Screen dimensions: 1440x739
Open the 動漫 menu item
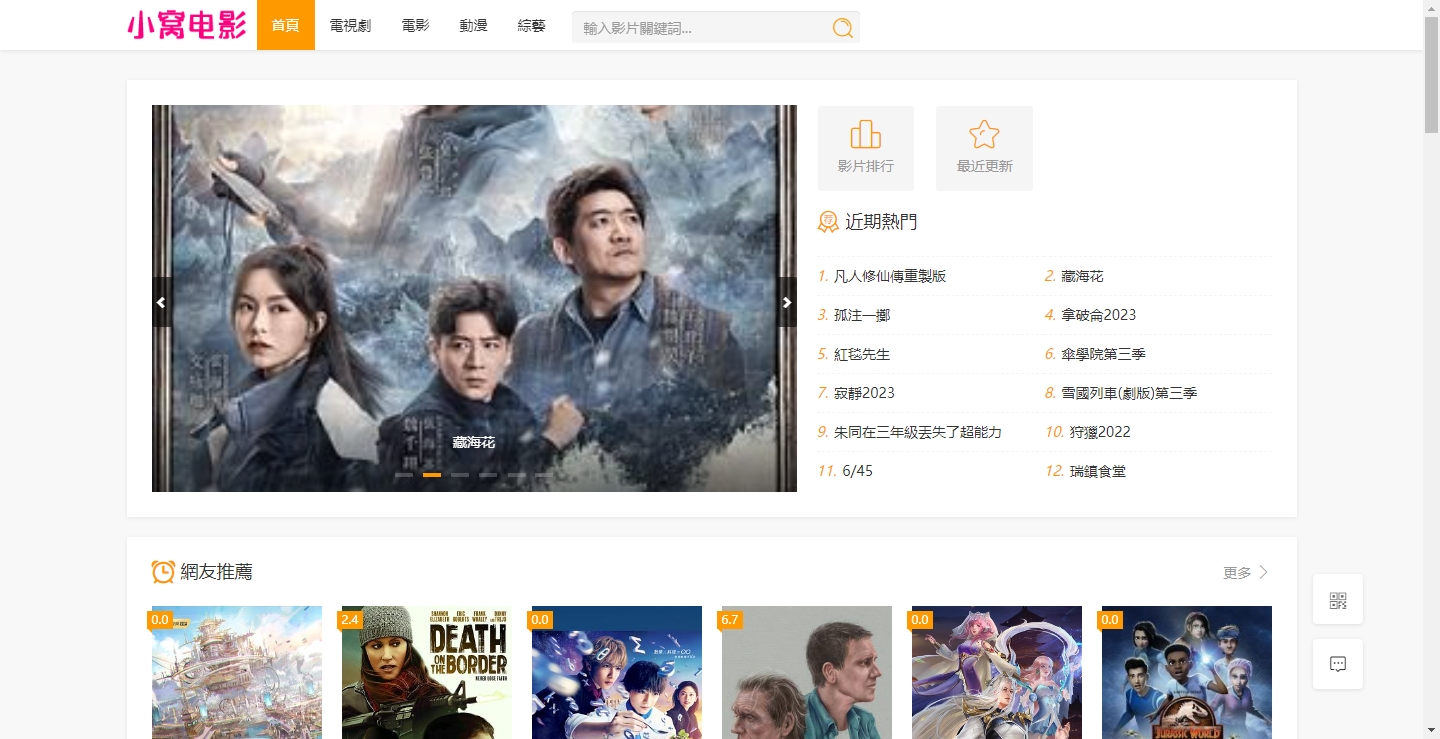click(473, 25)
